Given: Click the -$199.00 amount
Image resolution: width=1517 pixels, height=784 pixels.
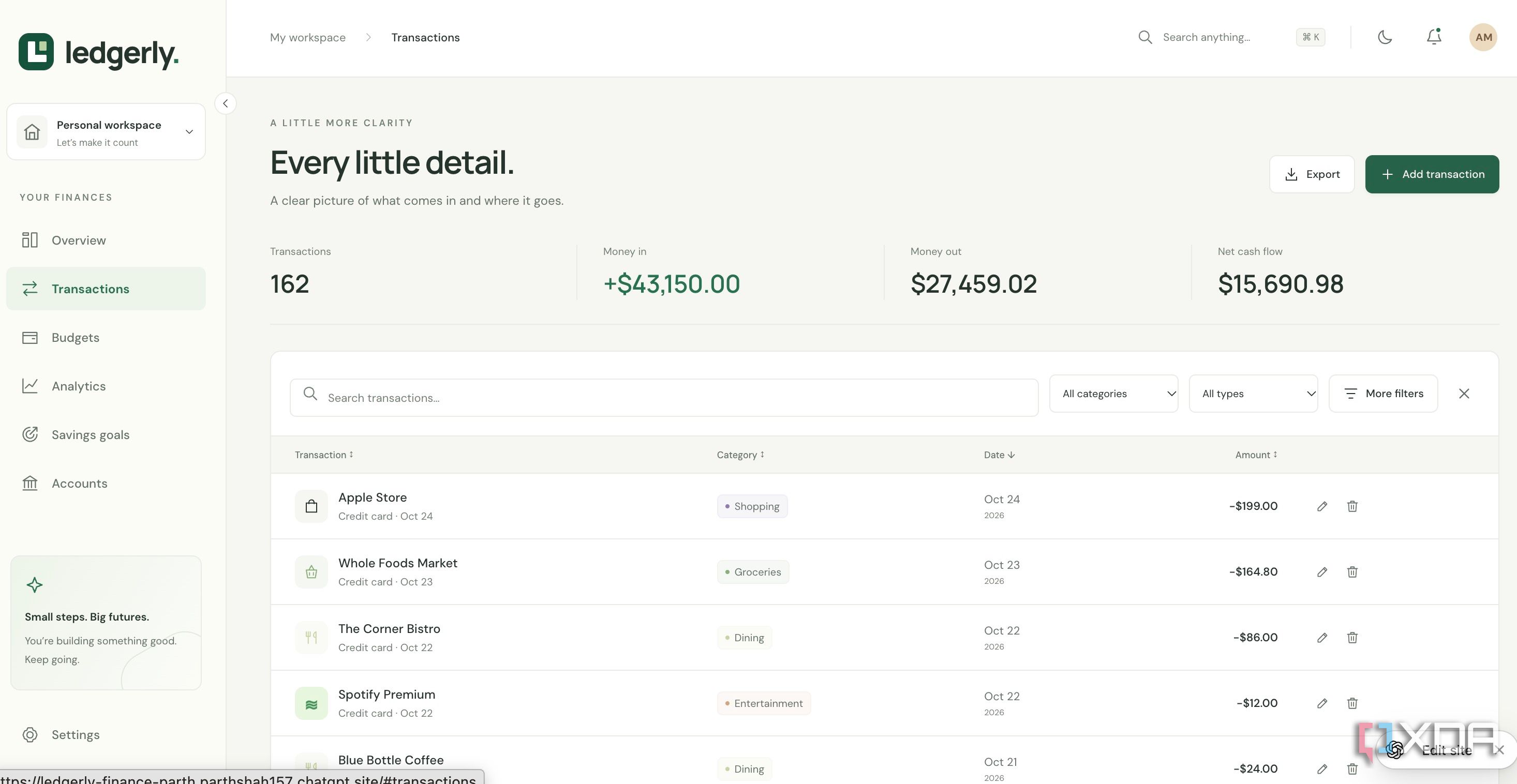Looking at the screenshot, I should [x=1253, y=506].
